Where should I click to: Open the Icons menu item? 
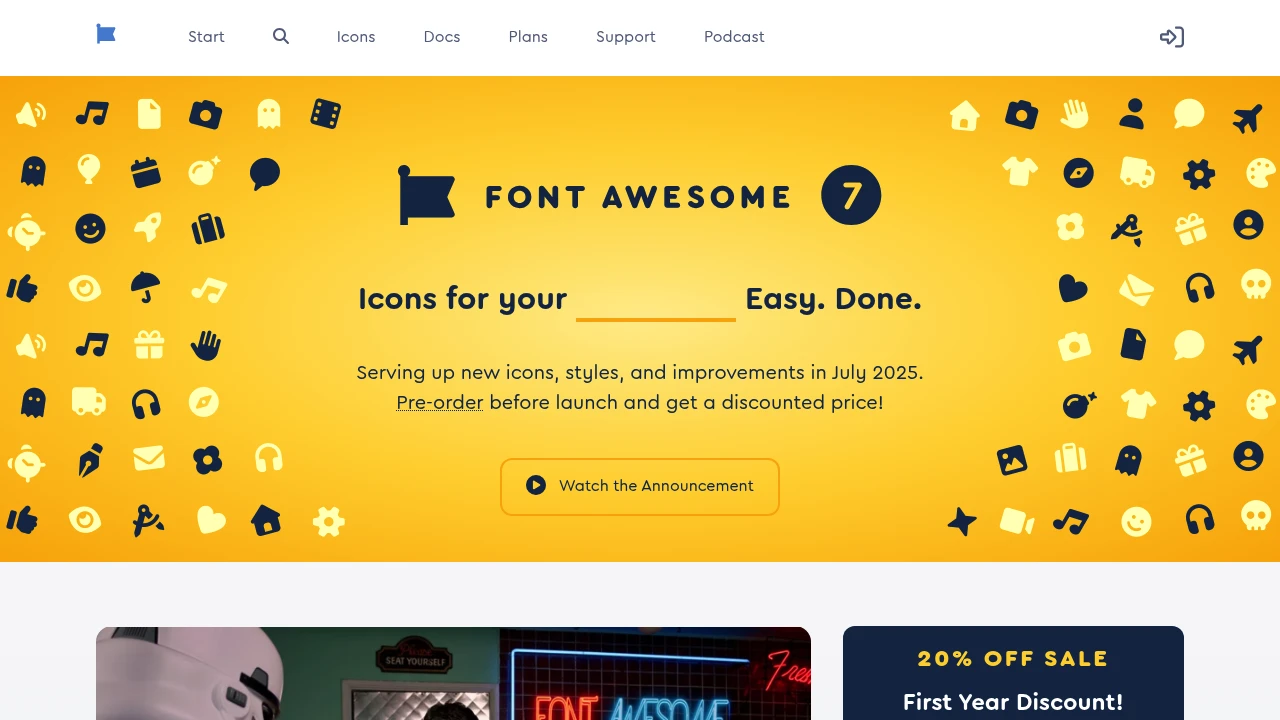click(356, 37)
